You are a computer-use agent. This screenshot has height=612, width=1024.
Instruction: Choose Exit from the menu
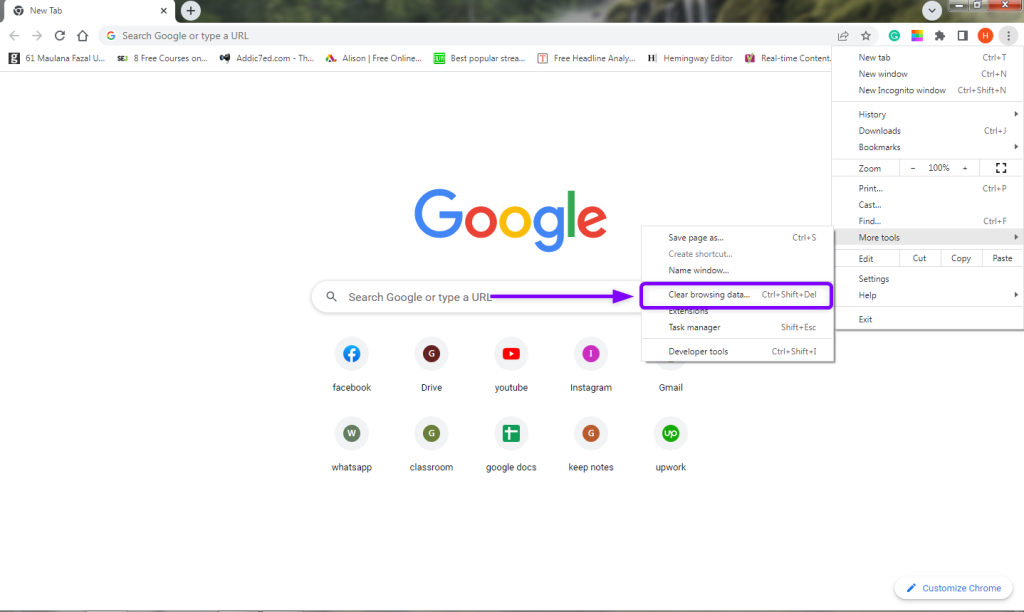point(928,319)
